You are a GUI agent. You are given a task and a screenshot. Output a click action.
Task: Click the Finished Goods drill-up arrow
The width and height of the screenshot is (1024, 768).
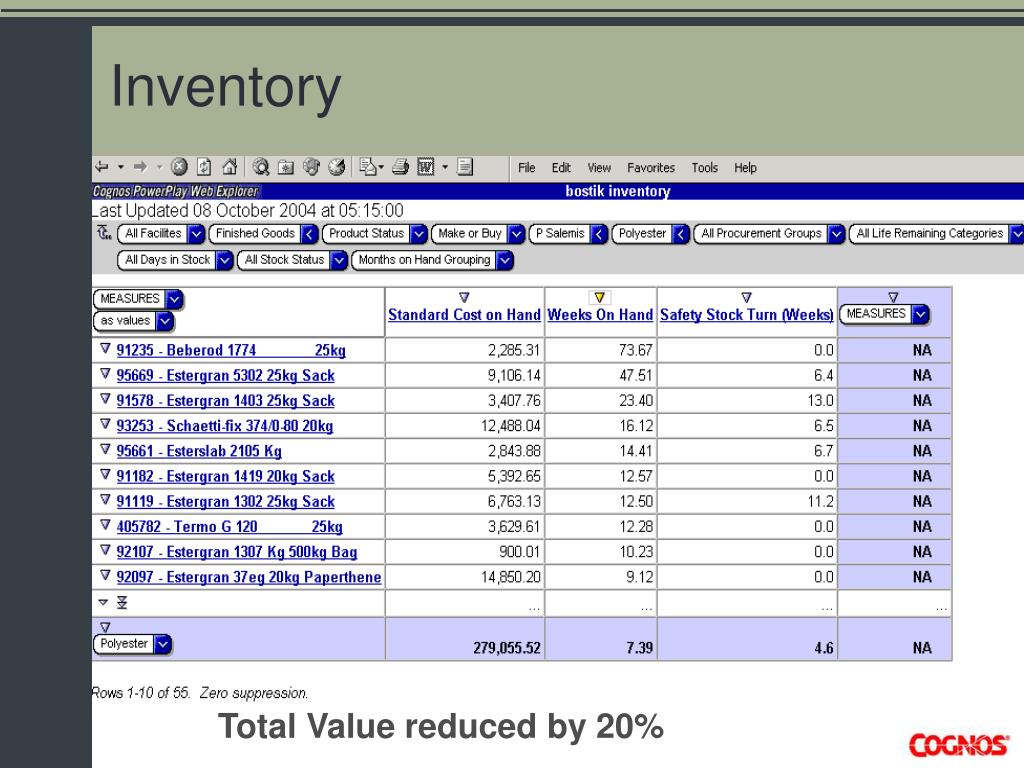pyautogui.click(x=310, y=233)
